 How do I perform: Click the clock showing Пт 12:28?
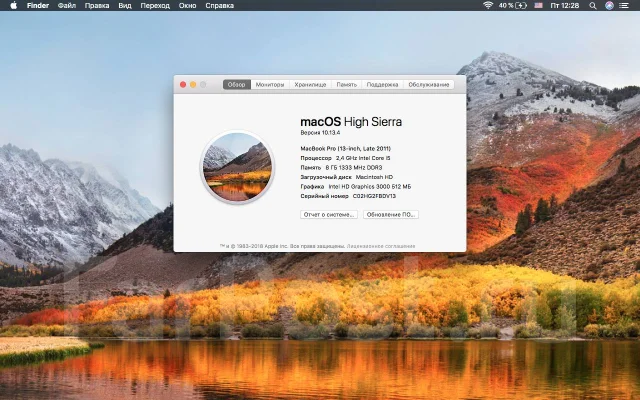click(565, 5)
